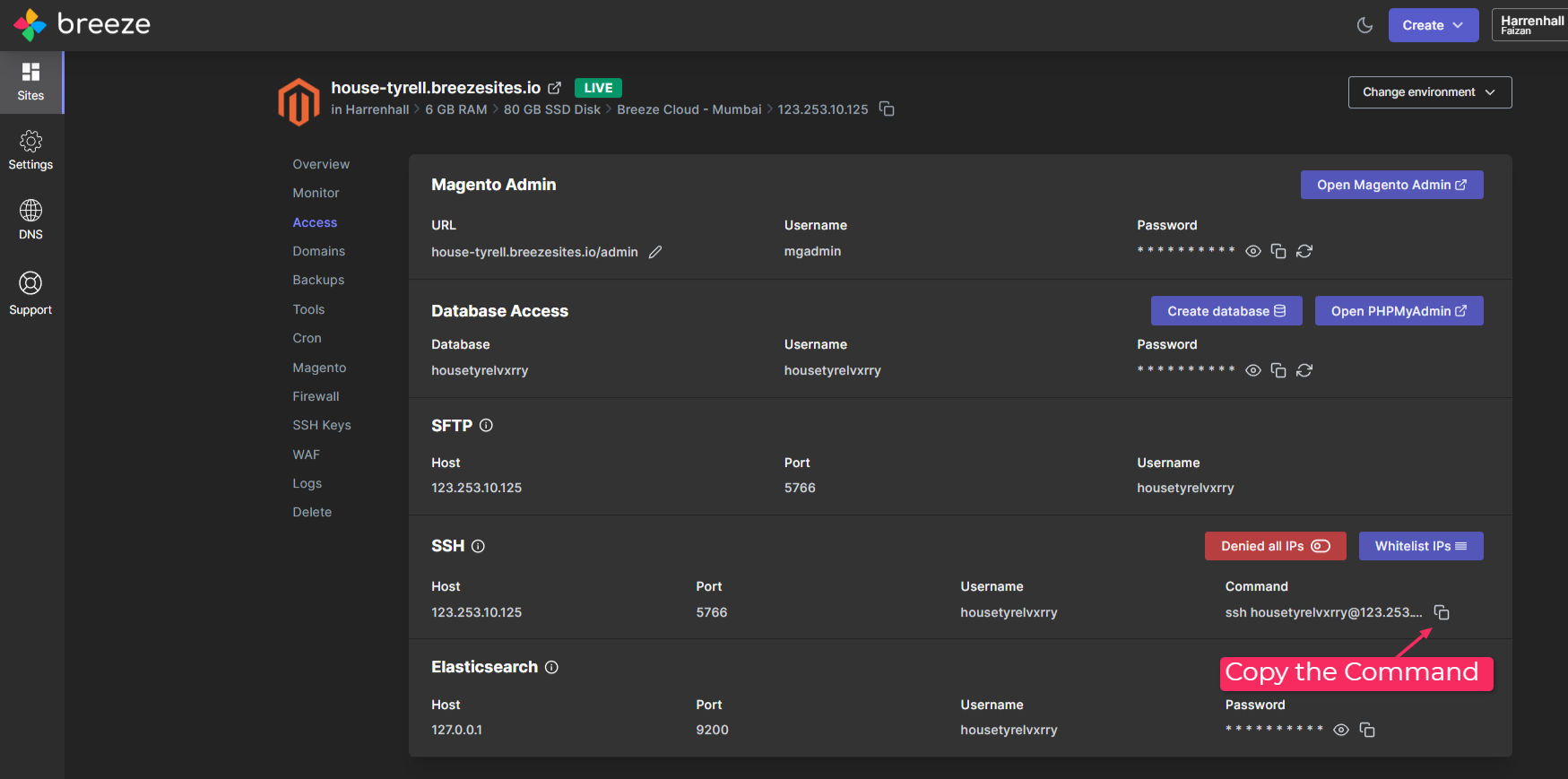Copy the SSH command
The image size is (1568, 779).
pos(1442,612)
